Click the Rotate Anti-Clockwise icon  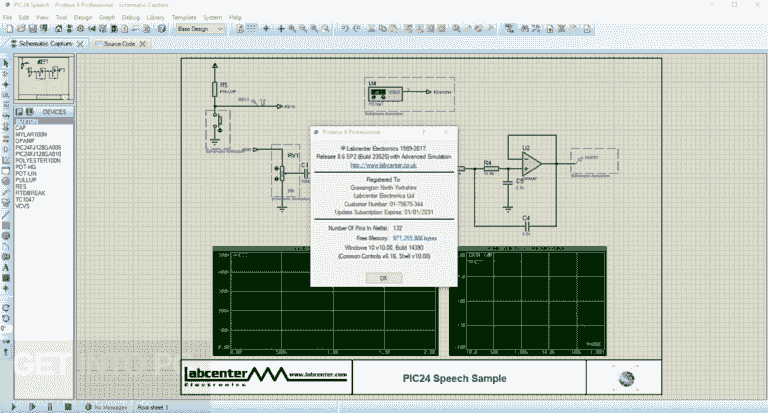click(6, 318)
